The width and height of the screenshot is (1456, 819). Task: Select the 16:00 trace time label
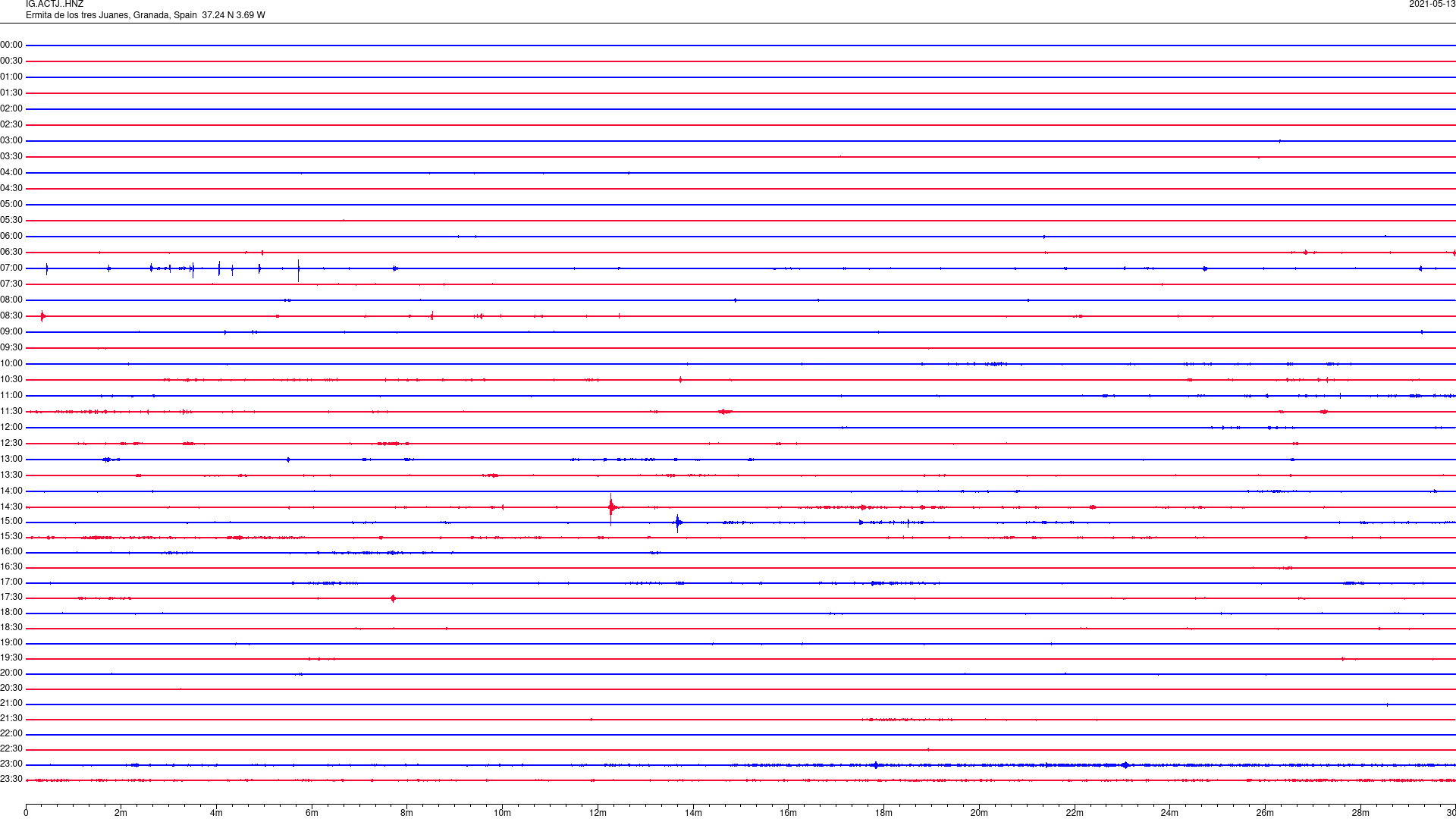coord(11,552)
